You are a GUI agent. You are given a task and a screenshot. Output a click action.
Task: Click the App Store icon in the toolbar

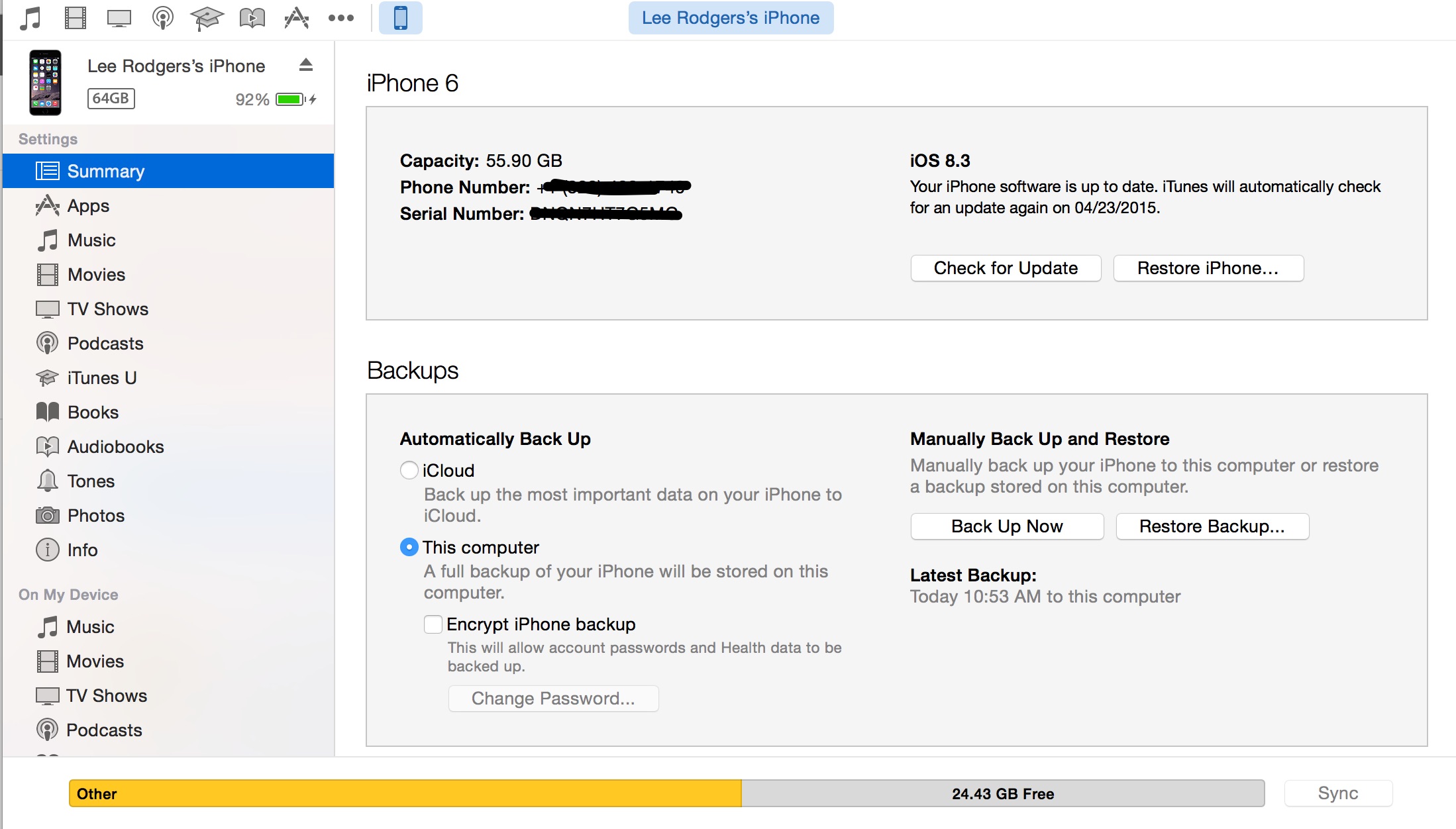point(296,18)
